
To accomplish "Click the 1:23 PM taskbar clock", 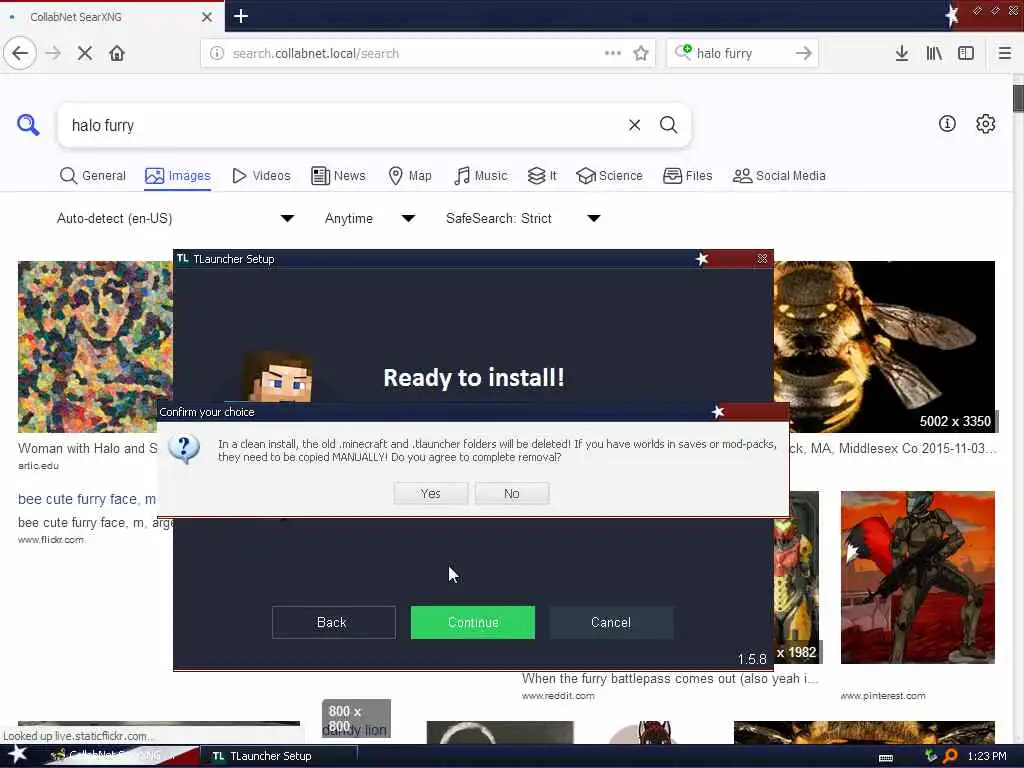I will 987,756.
